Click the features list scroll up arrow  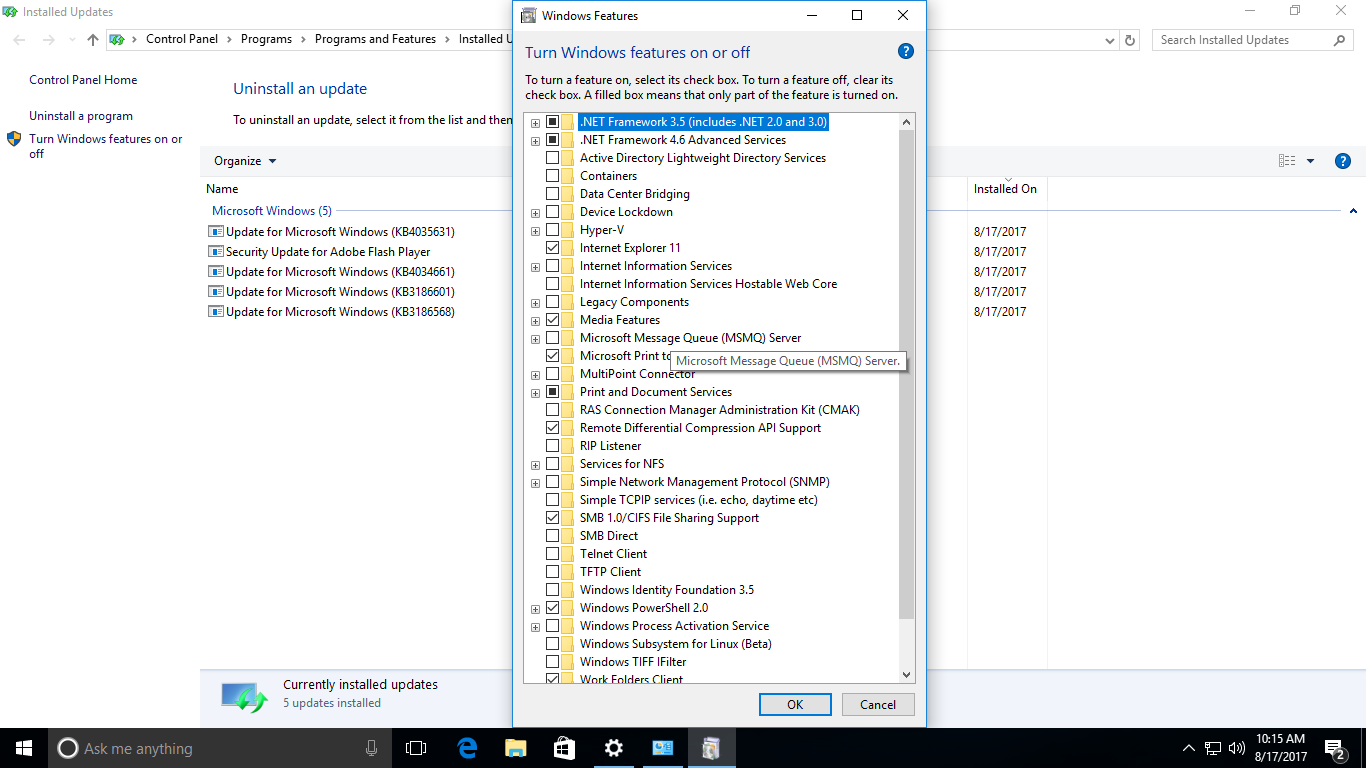point(907,122)
